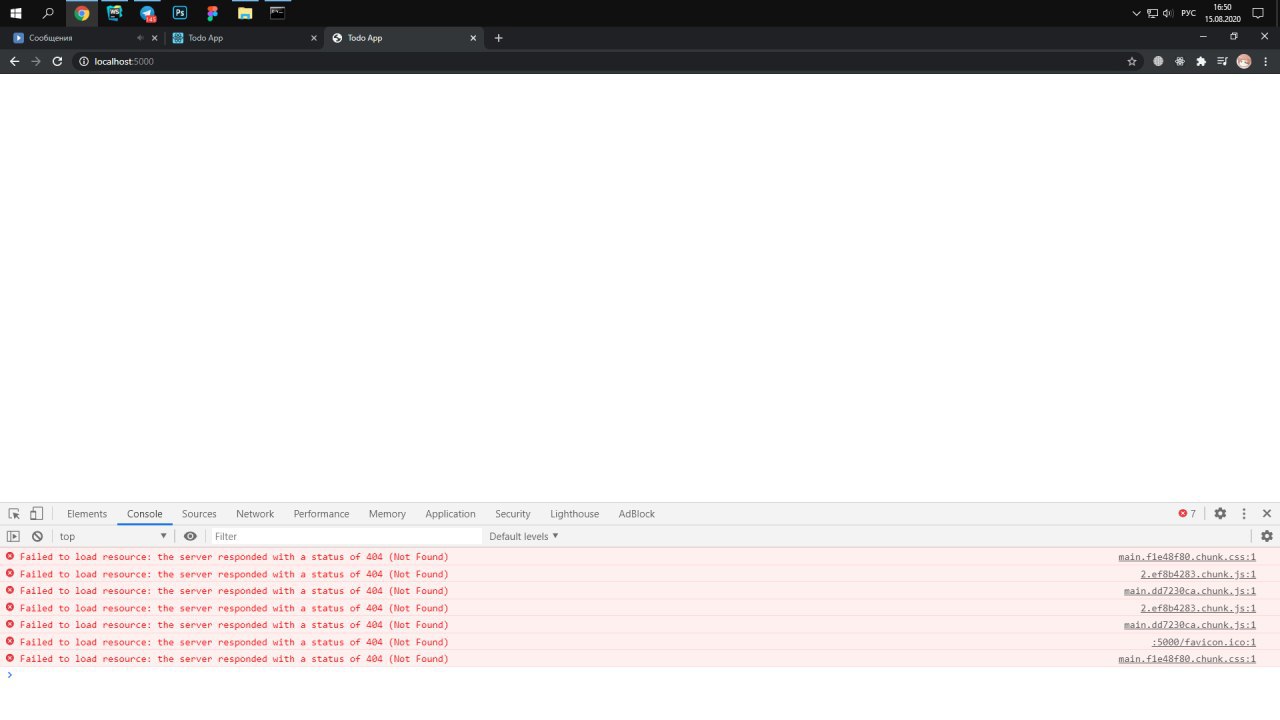
Task: Show hidden tray icons chevron
Action: coord(1136,13)
